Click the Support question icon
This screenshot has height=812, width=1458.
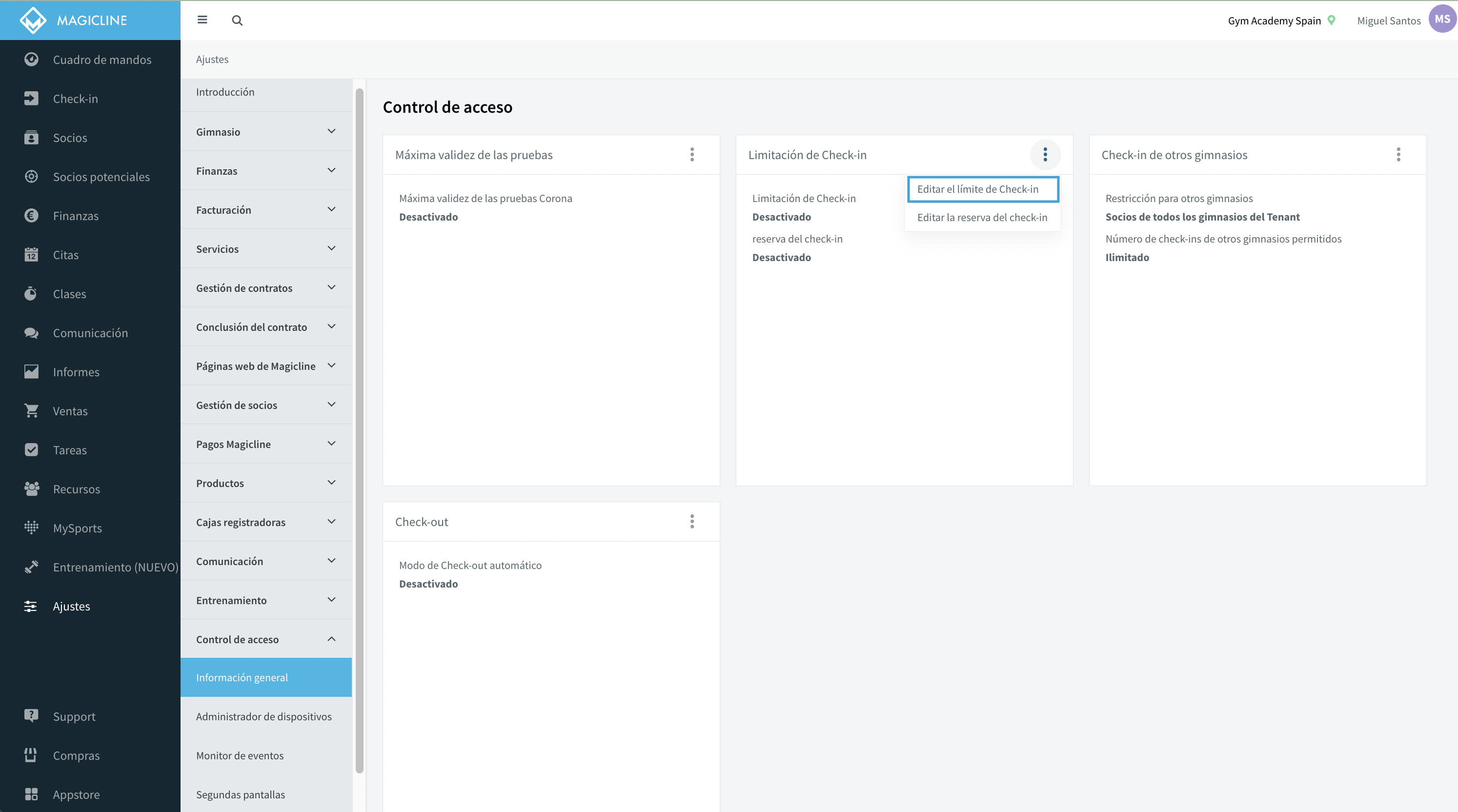(31, 716)
